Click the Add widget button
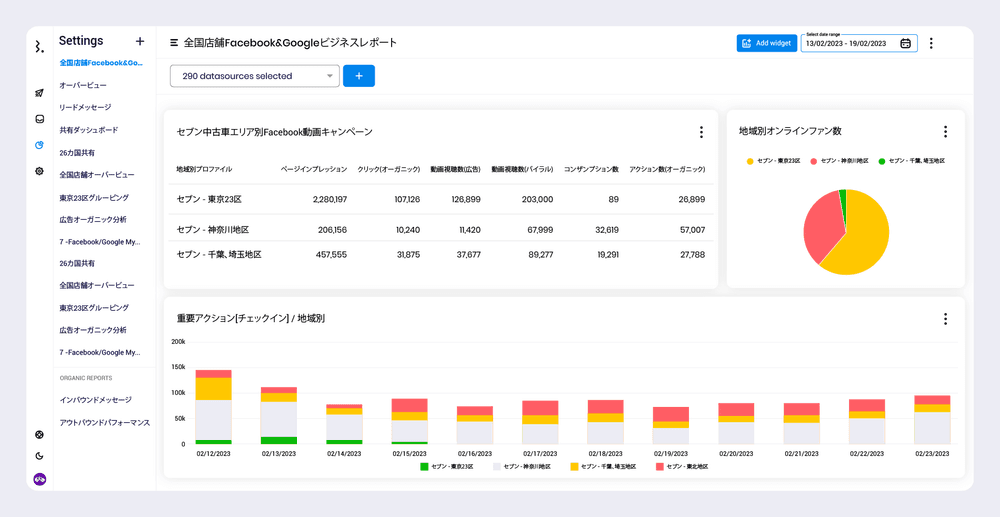The width and height of the screenshot is (1000, 517). tap(766, 43)
